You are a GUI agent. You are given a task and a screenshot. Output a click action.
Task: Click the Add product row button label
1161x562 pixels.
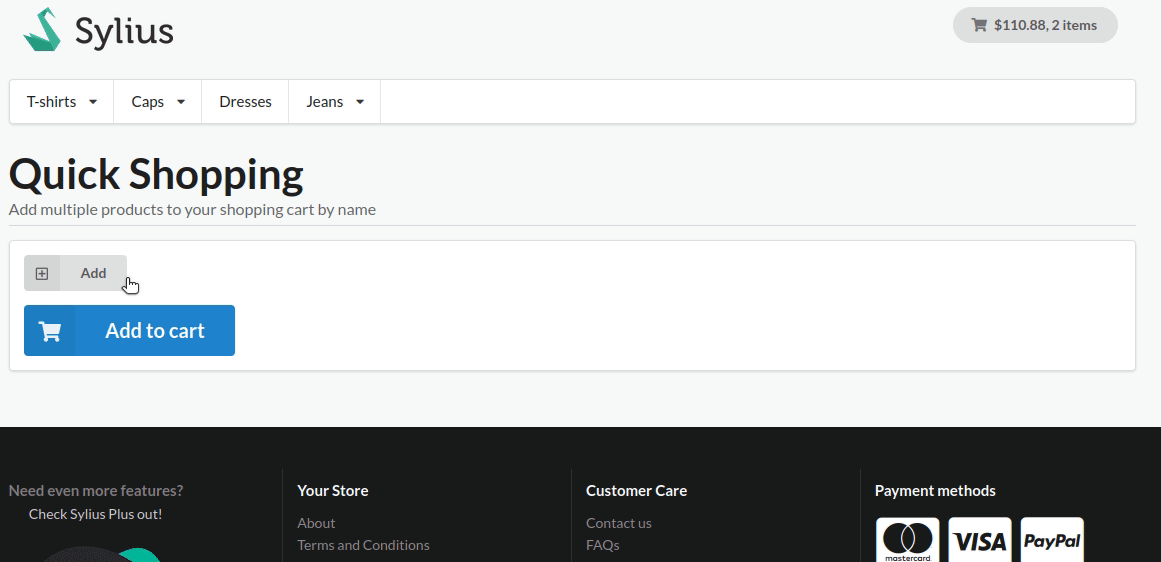pyautogui.click(x=93, y=273)
